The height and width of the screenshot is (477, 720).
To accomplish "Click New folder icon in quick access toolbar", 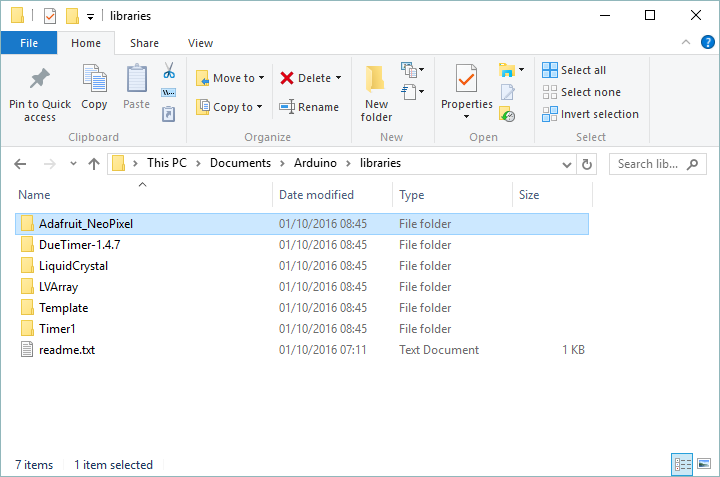I will point(72,16).
